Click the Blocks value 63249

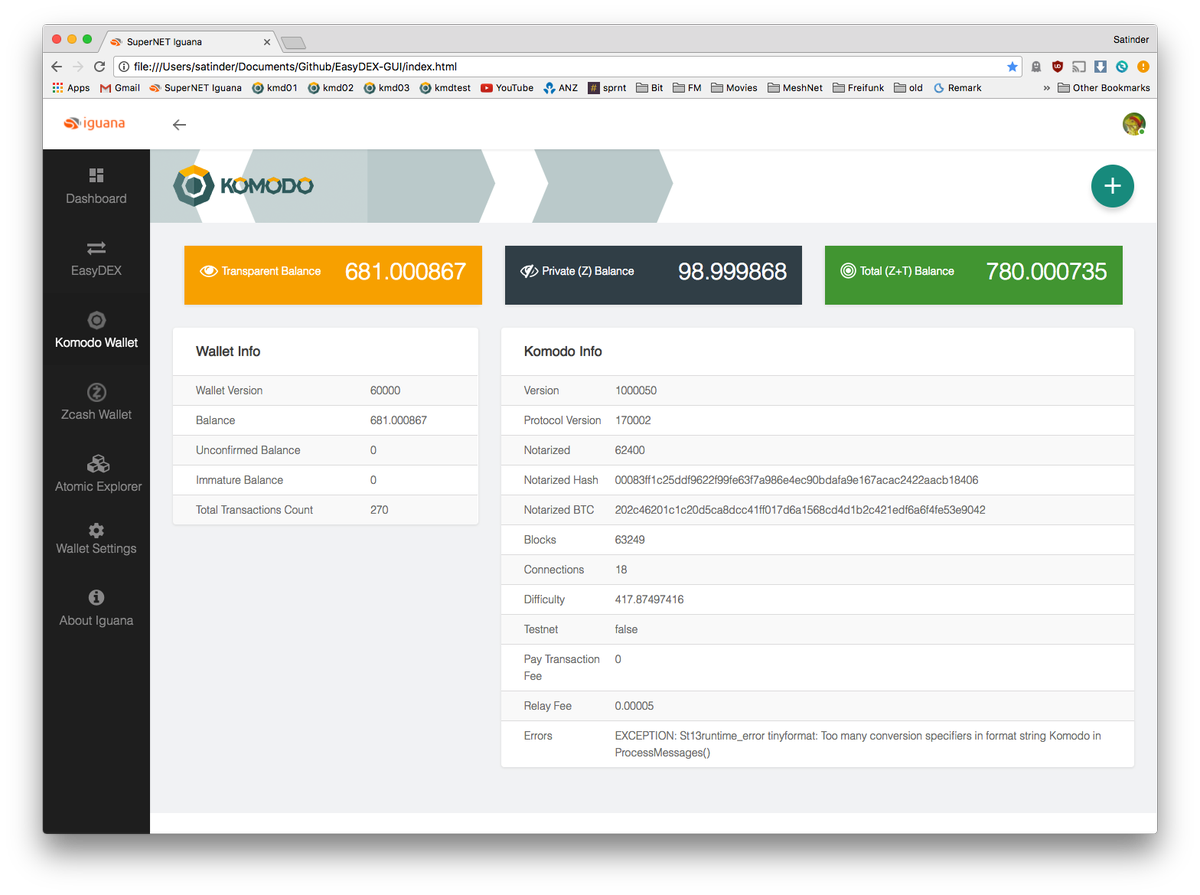[630, 540]
